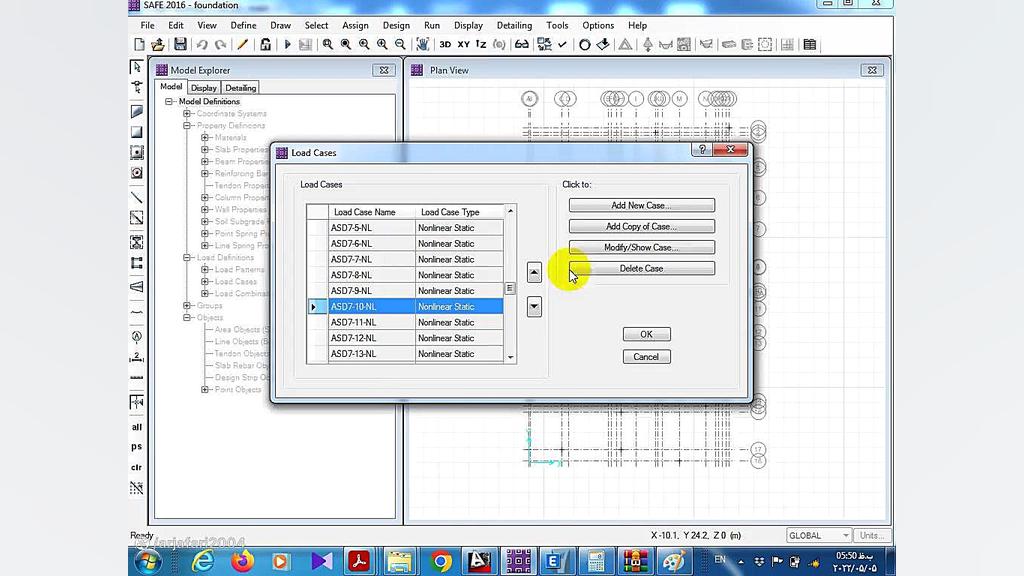Click the Pan hand icon in toolbar

point(423,44)
